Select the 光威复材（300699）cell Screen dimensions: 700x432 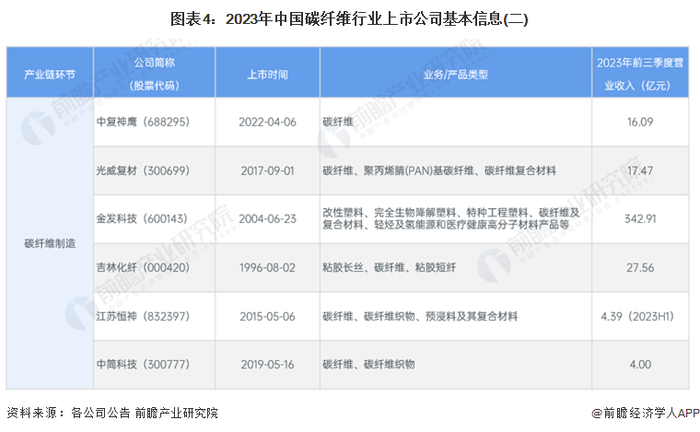coord(154,170)
